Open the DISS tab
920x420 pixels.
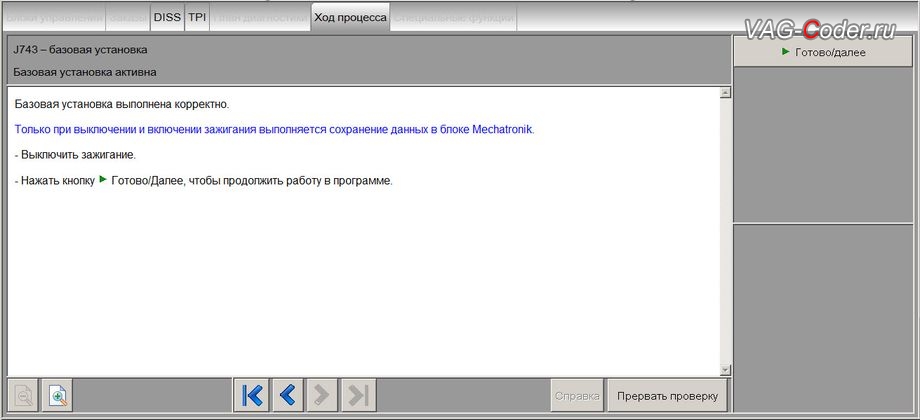point(167,18)
